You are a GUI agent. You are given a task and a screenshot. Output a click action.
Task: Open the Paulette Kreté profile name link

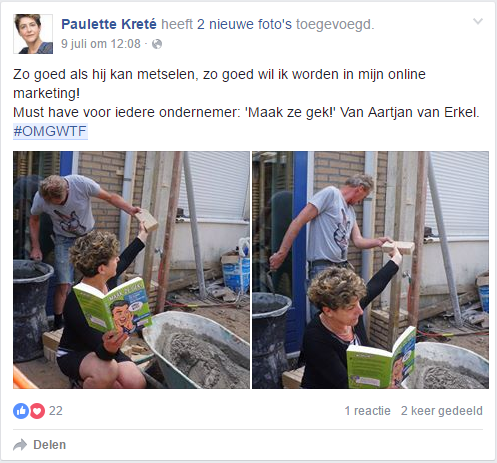109,24
